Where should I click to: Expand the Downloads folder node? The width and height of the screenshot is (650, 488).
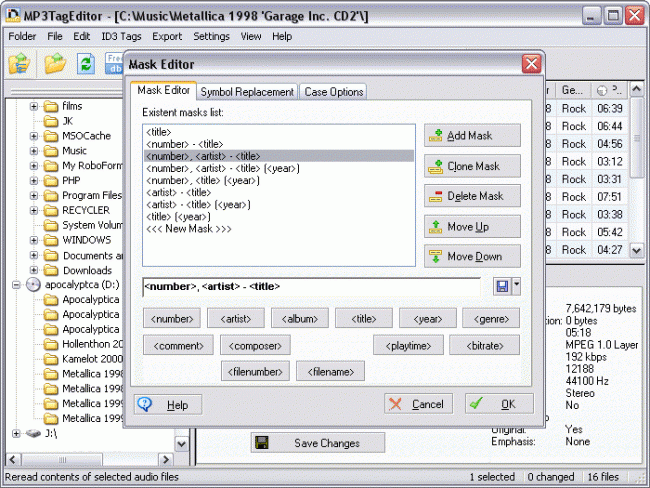point(34,270)
